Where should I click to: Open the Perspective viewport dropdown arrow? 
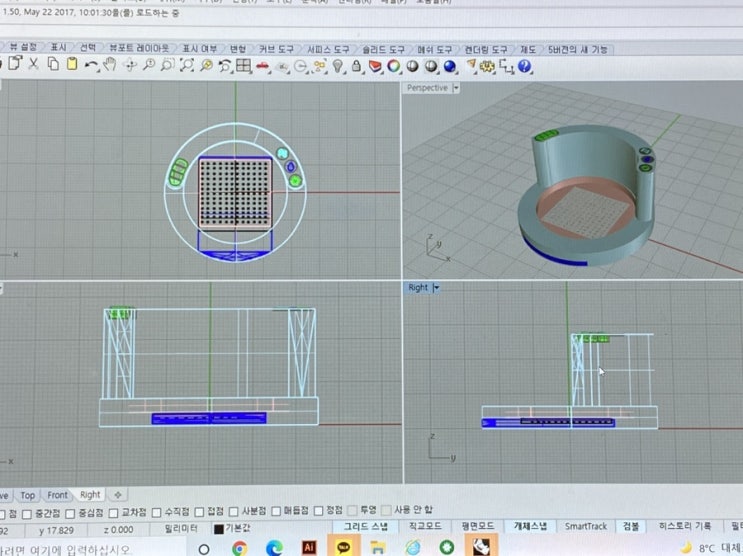tap(456, 88)
